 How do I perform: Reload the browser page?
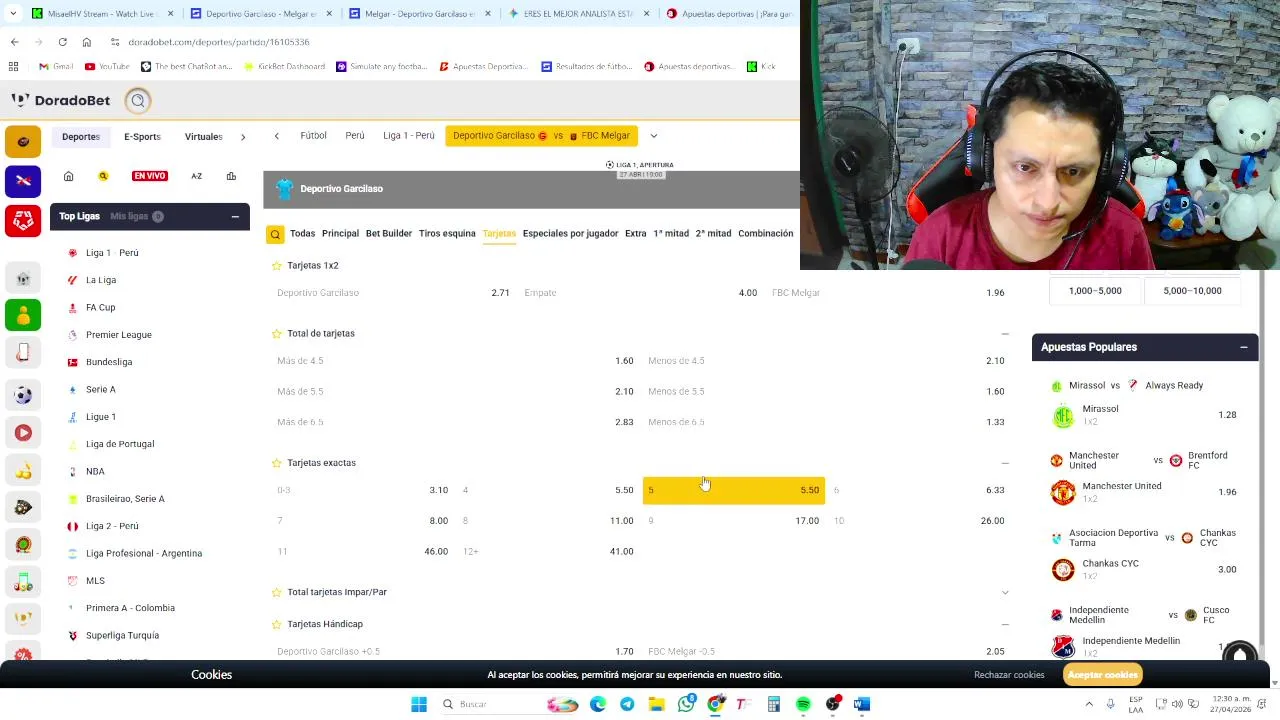[63, 42]
